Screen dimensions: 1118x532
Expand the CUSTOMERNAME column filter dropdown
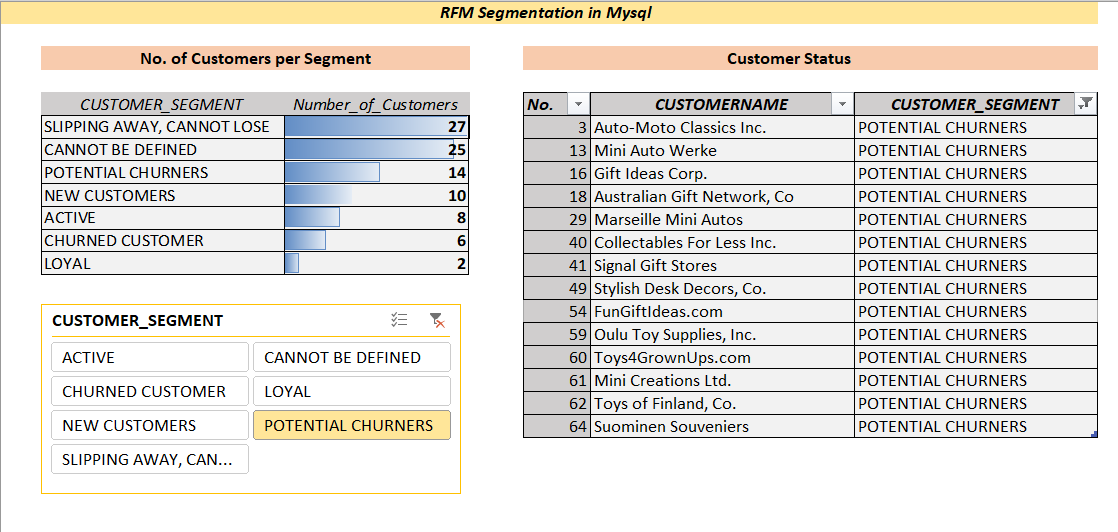[x=842, y=104]
